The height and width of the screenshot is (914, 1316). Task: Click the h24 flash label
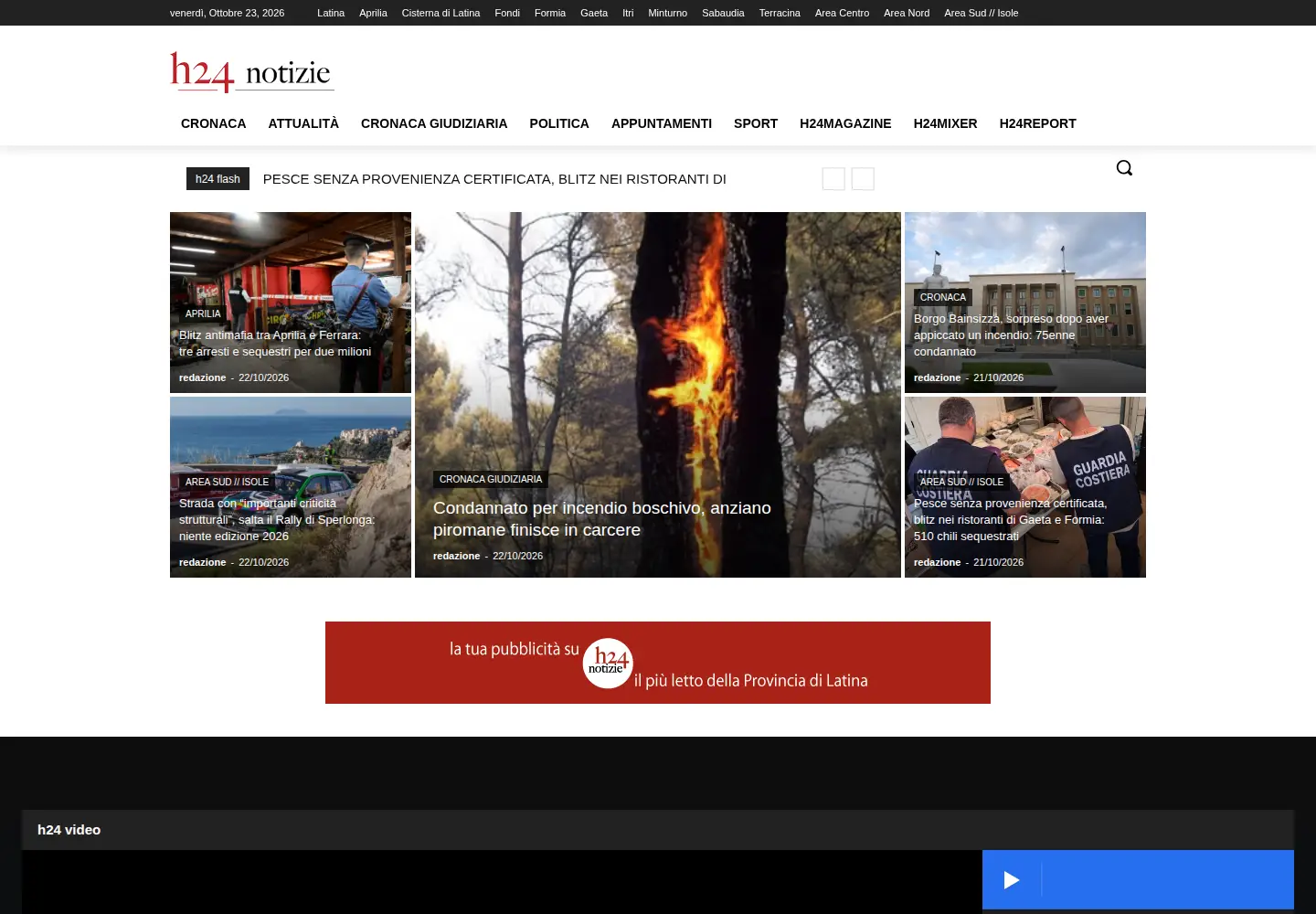pyautogui.click(x=218, y=179)
